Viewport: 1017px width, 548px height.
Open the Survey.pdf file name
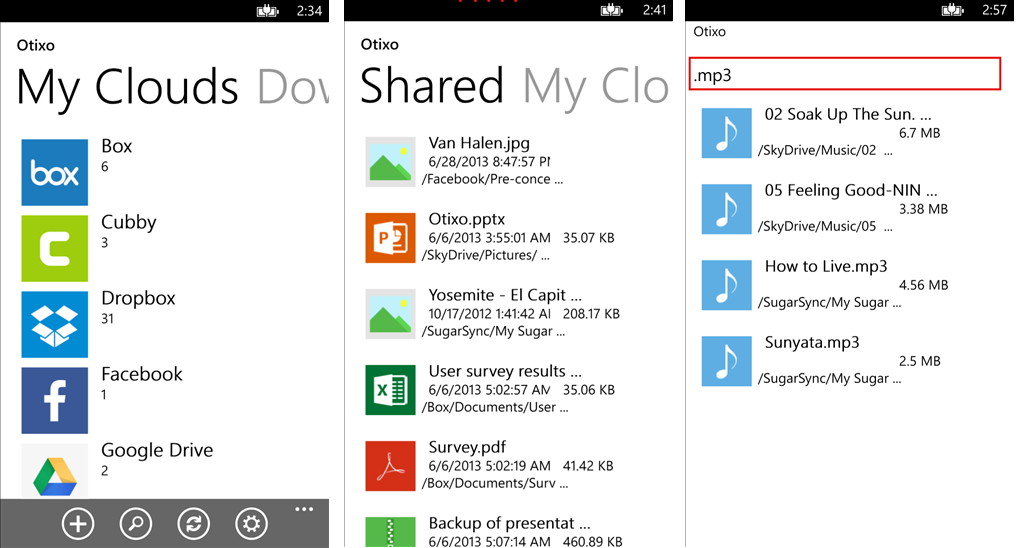click(x=468, y=447)
